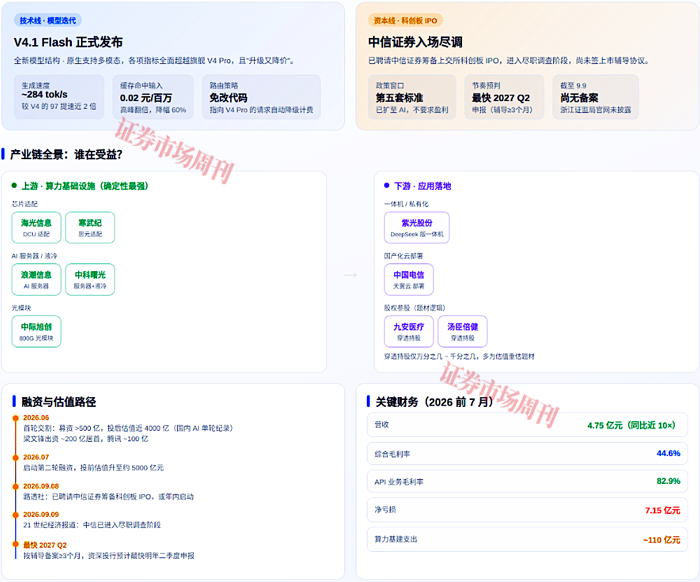
Task: Select the 净亏损 7.15 亿元 financial row
Action: pos(527,510)
